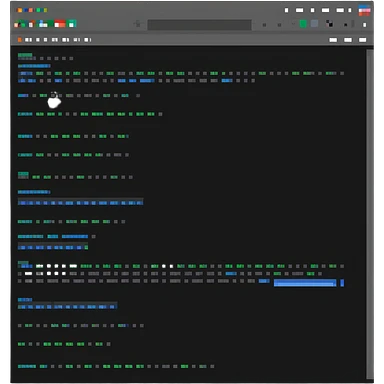This screenshot has width=384, height=384.
Task: Click the rightmost white button on the third row
Action: click(362, 40)
